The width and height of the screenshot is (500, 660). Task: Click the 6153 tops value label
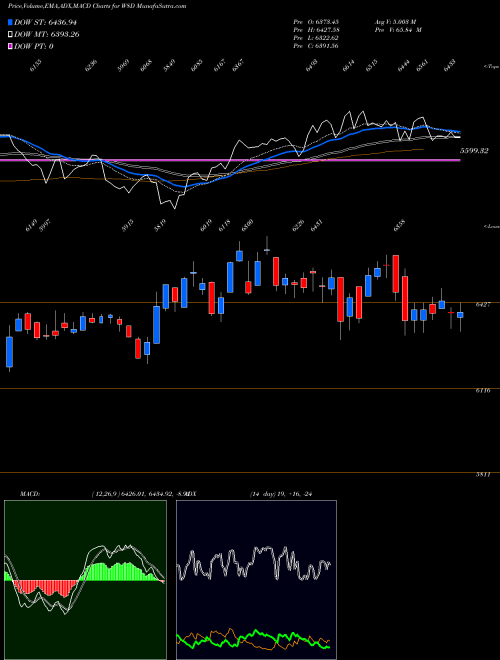click(36, 66)
